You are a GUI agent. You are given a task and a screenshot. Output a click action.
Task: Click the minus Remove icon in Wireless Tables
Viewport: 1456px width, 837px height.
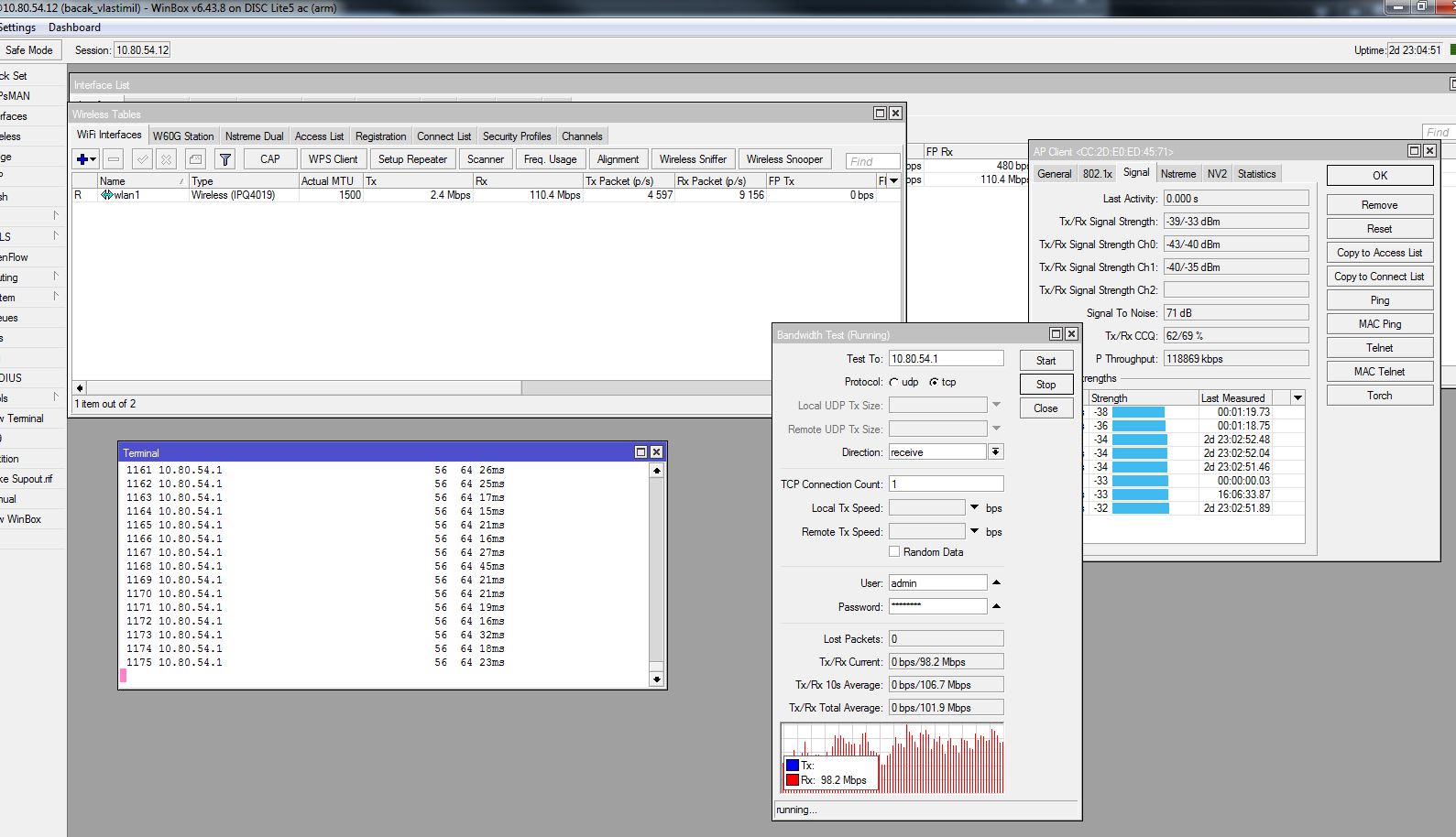tap(114, 159)
